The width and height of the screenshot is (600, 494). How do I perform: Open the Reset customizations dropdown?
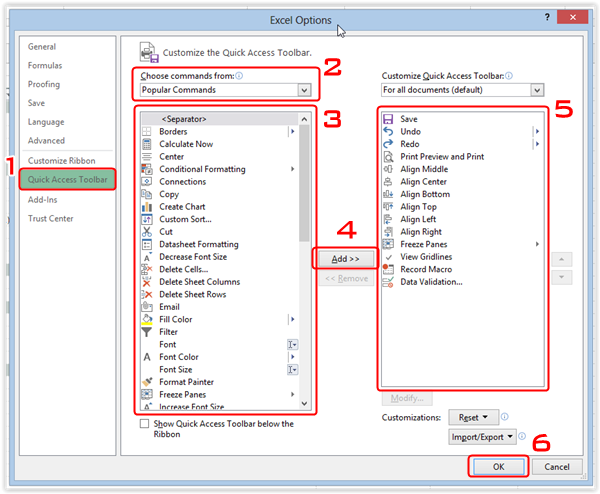pos(474,417)
